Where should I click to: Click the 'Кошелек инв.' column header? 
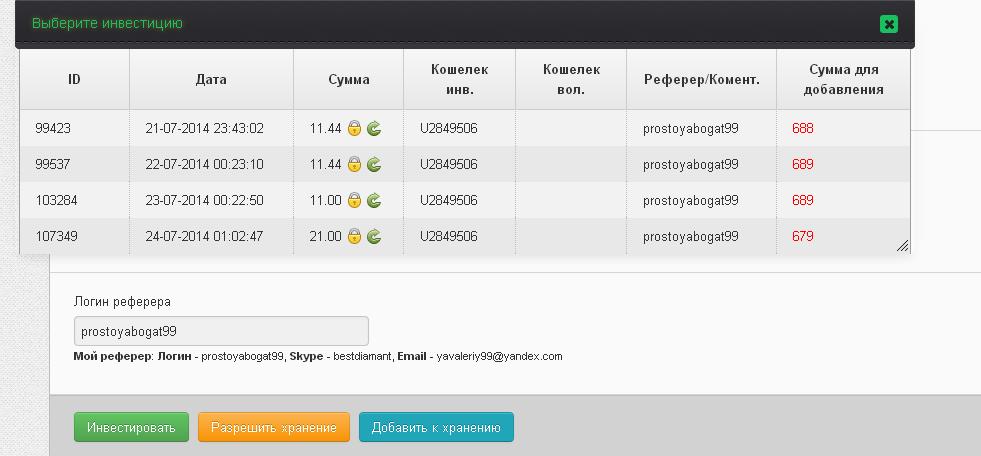(459, 79)
